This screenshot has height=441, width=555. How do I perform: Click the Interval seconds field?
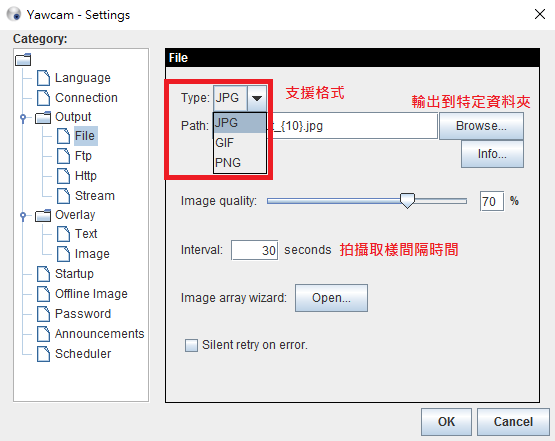pos(254,250)
